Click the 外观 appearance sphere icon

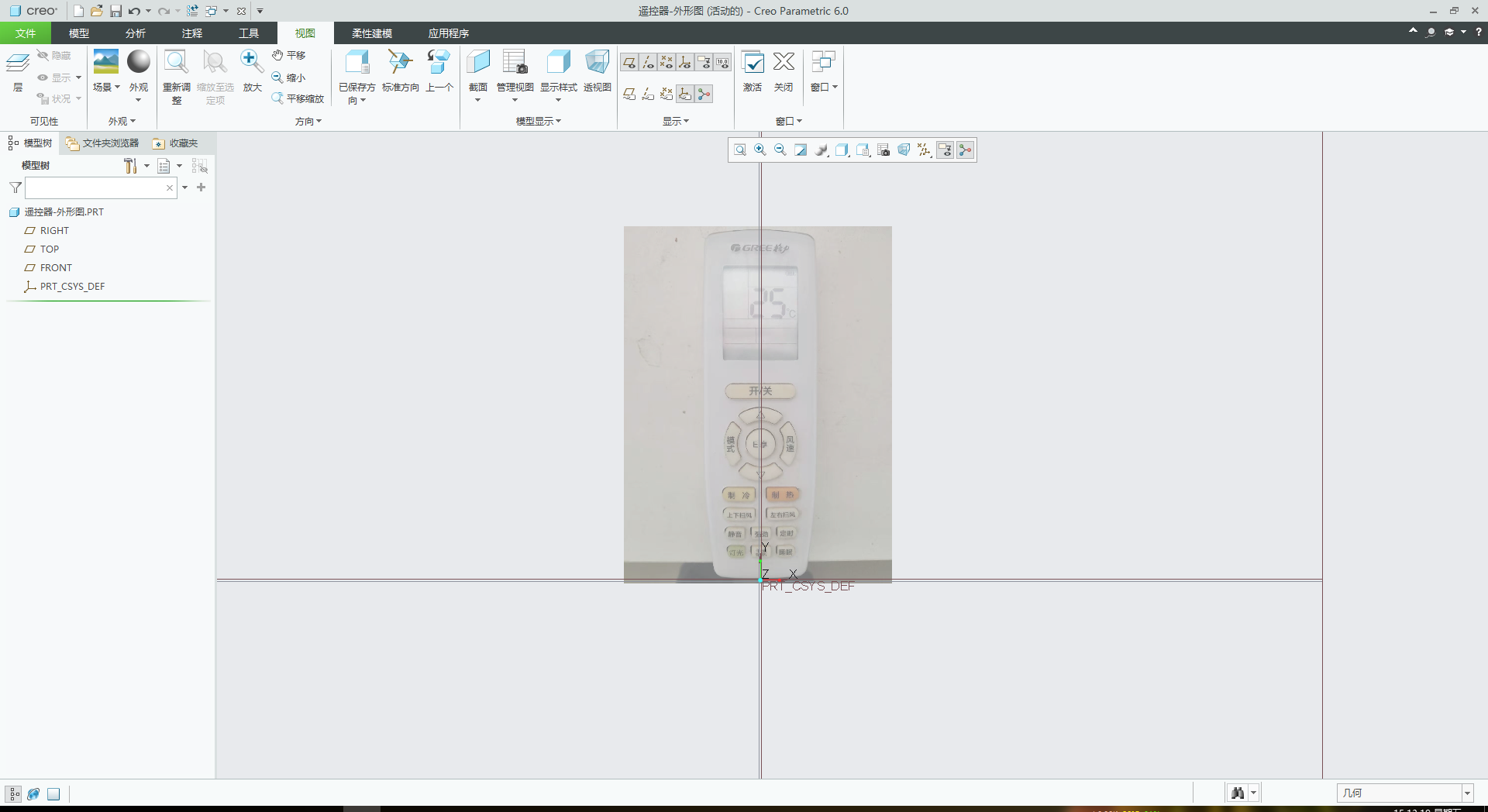point(139,62)
